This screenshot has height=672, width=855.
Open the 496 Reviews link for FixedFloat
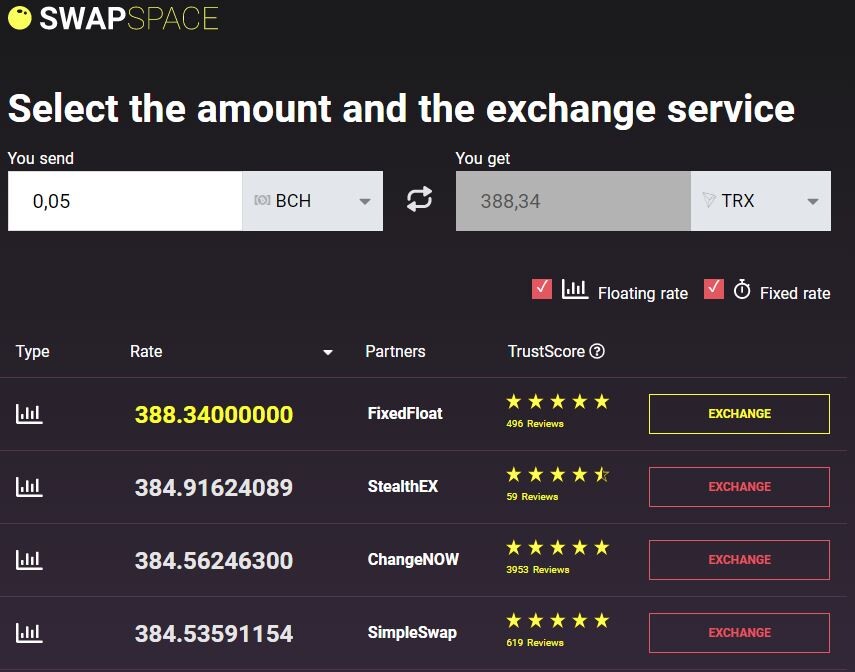pos(534,424)
